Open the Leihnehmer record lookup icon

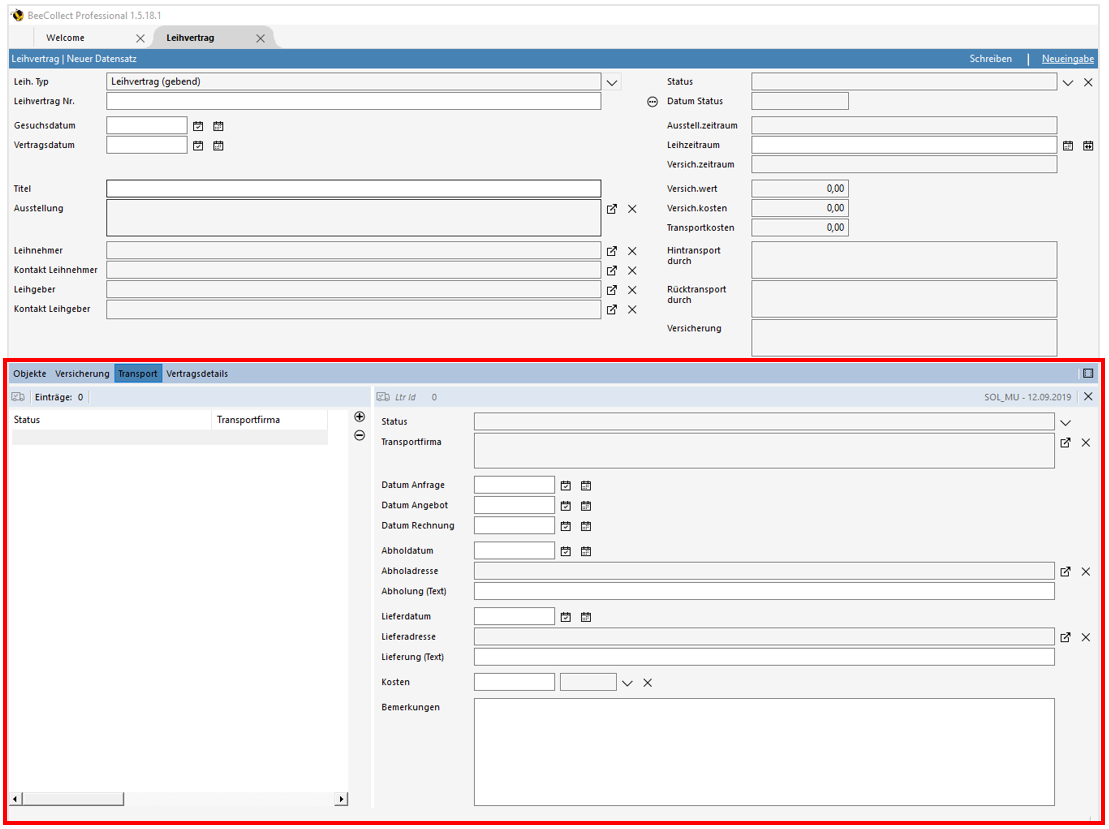tap(612, 250)
